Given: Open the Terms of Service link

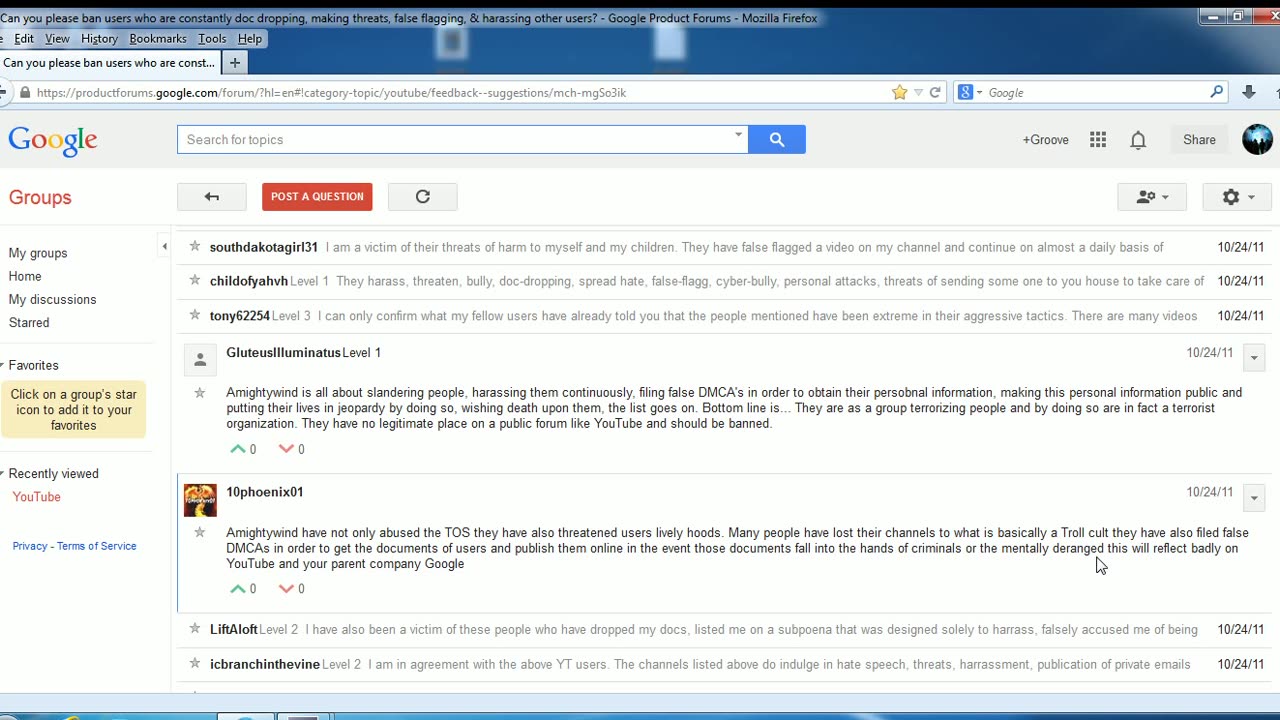Looking at the screenshot, I should pos(97,546).
